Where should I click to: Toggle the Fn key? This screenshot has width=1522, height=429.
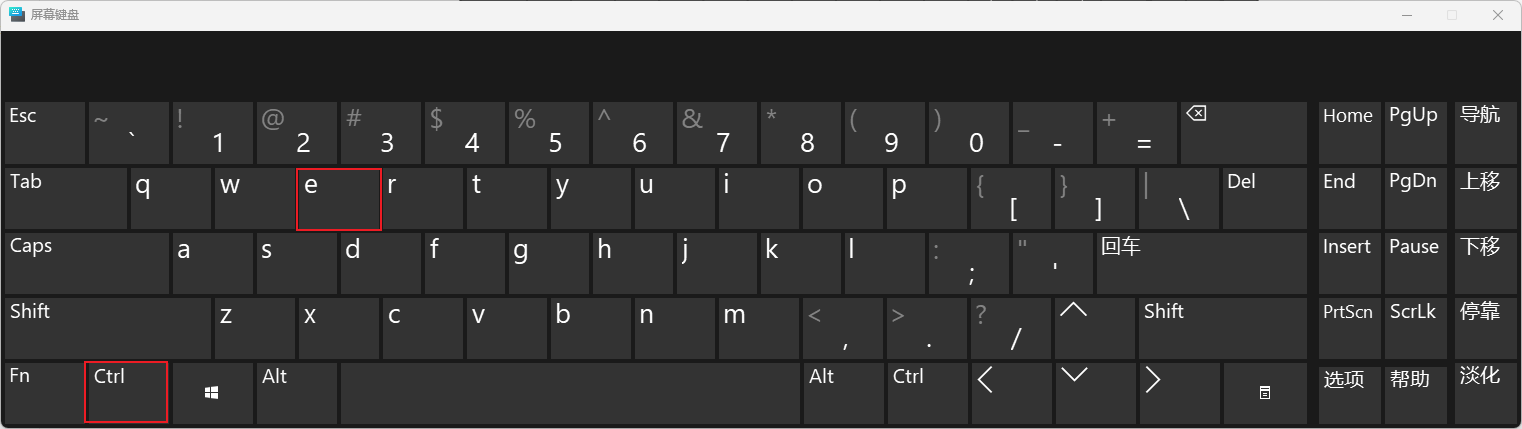click(44, 393)
